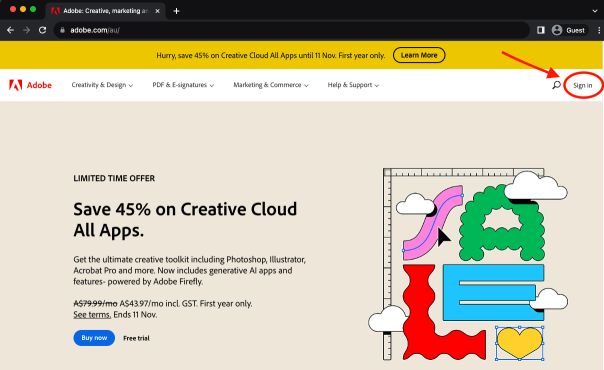Reload the page with refresh icon

[42, 30]
